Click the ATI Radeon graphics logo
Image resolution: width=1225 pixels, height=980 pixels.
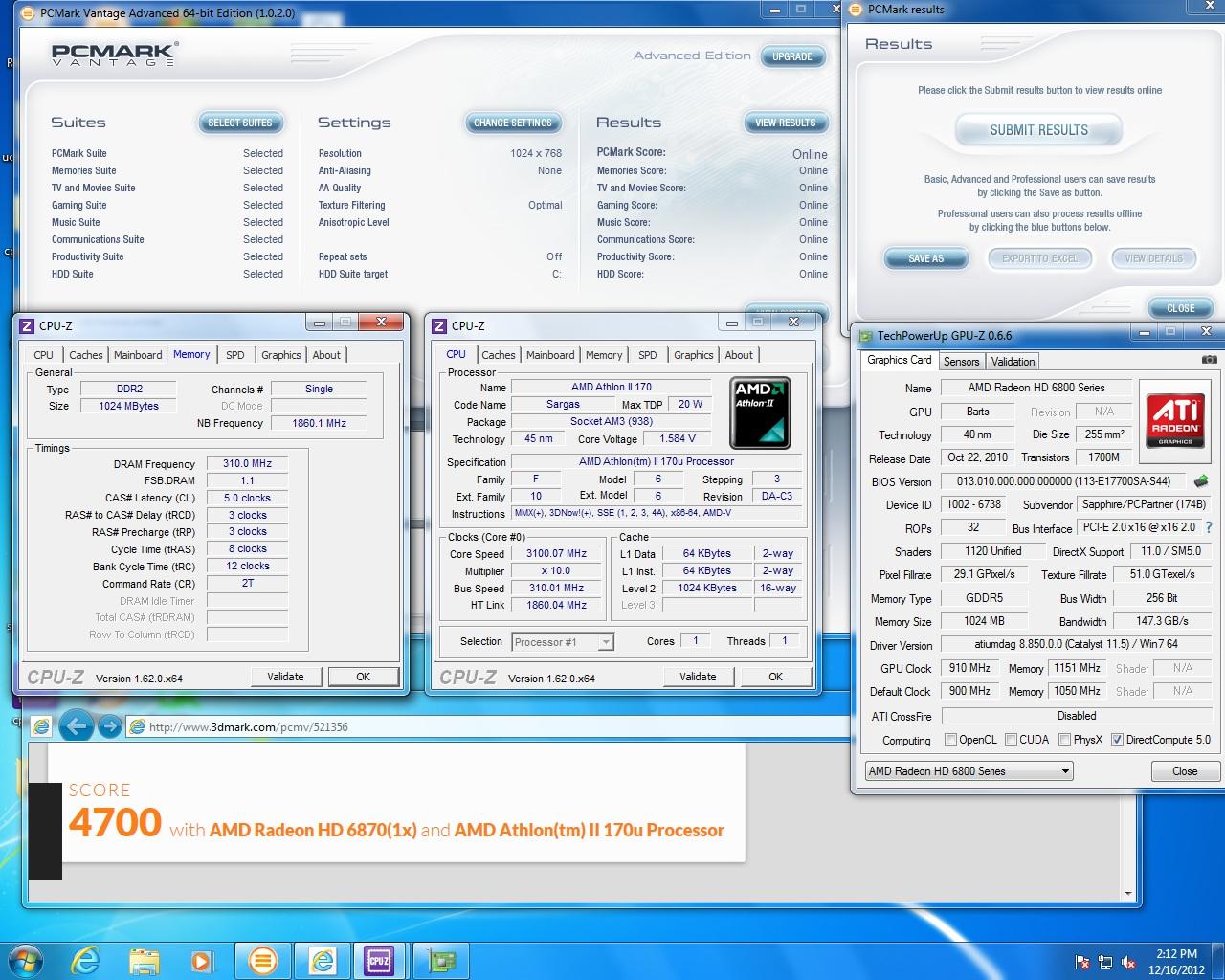coord(1175,420)
